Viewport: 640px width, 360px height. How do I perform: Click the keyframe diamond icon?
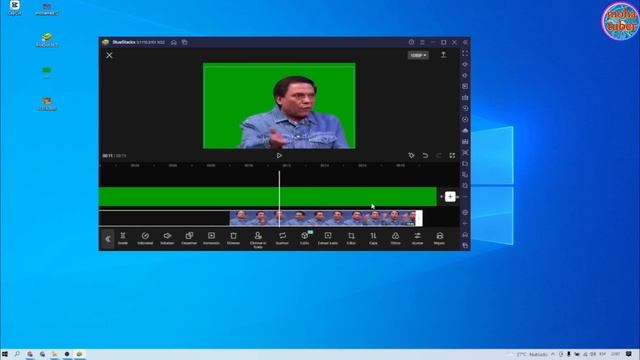click(411, 156)
